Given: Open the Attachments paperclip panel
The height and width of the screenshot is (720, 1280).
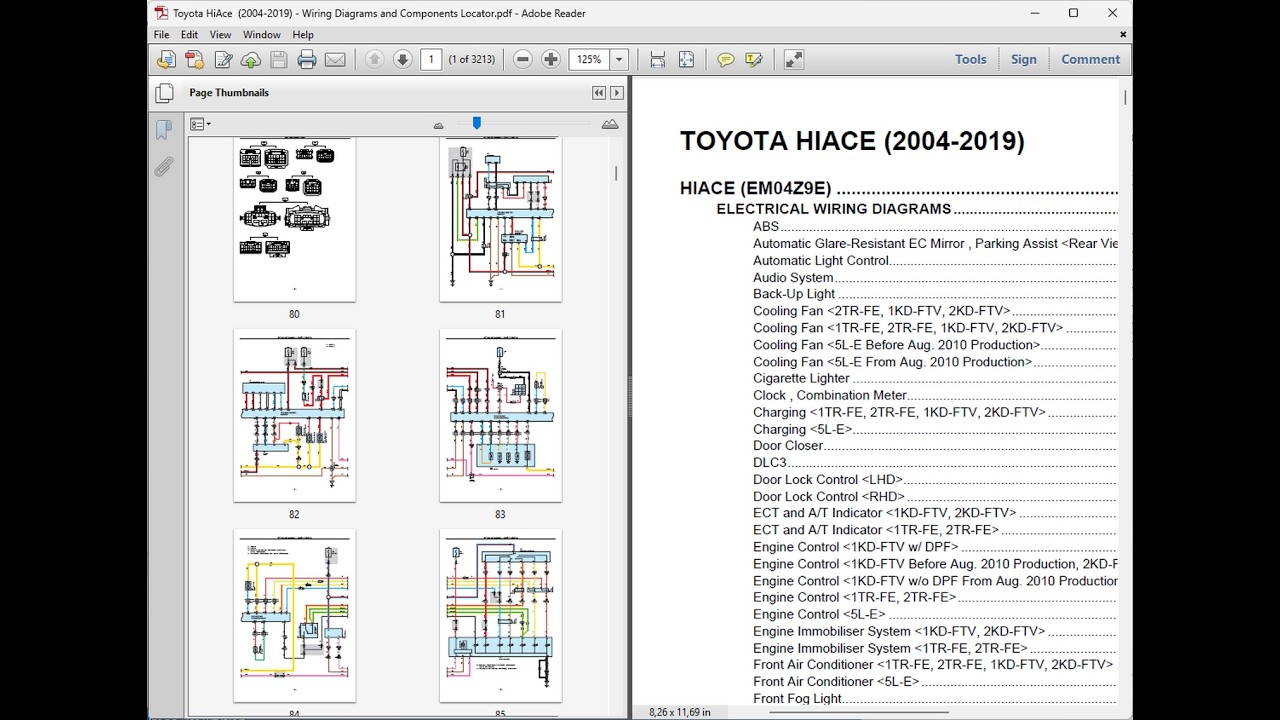Looking at the screenshot, I should coord(164,166).
